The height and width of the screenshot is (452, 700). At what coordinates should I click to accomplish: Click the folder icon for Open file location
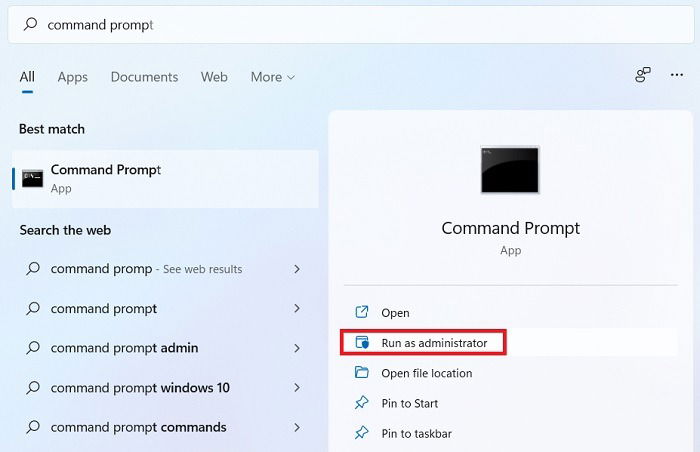click(x=362, y=372)
